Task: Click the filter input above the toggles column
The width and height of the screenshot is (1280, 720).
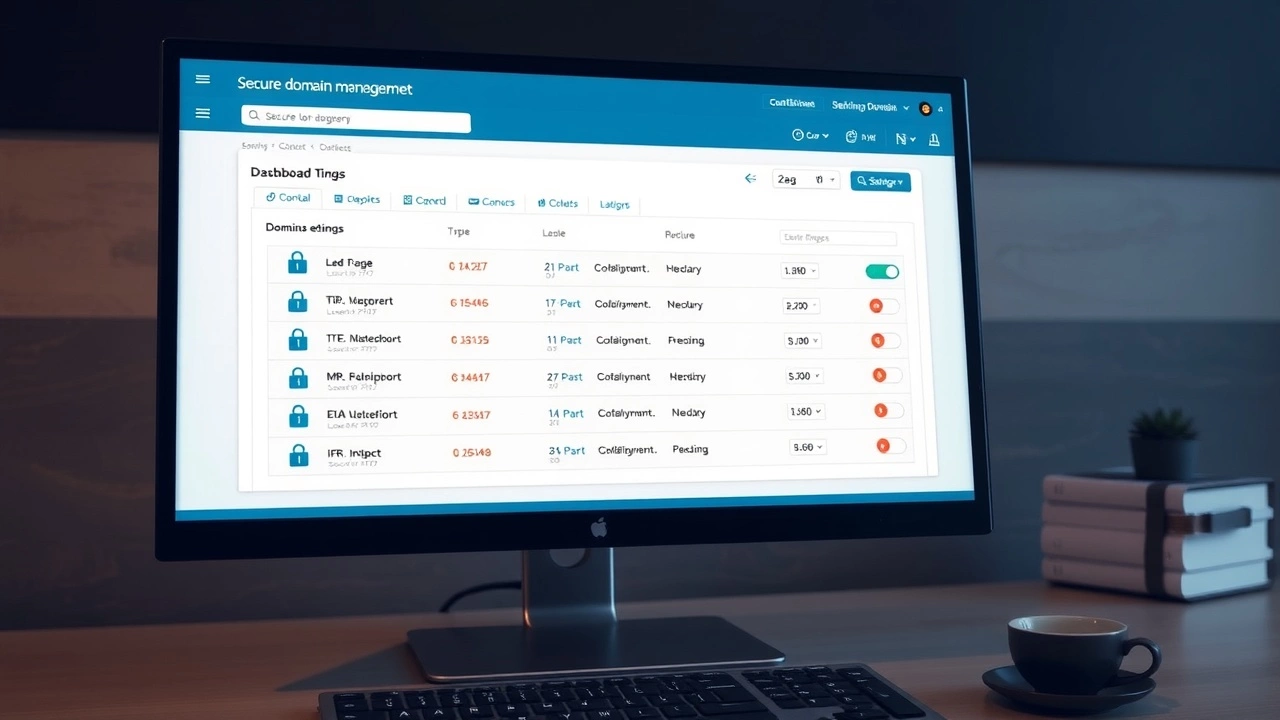Action: click(837, 238)
